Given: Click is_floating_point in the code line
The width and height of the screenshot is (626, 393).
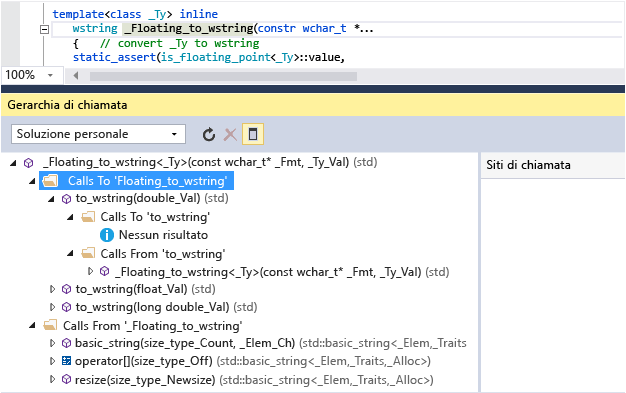Looking at the screenshot, I should click(216, 58).
